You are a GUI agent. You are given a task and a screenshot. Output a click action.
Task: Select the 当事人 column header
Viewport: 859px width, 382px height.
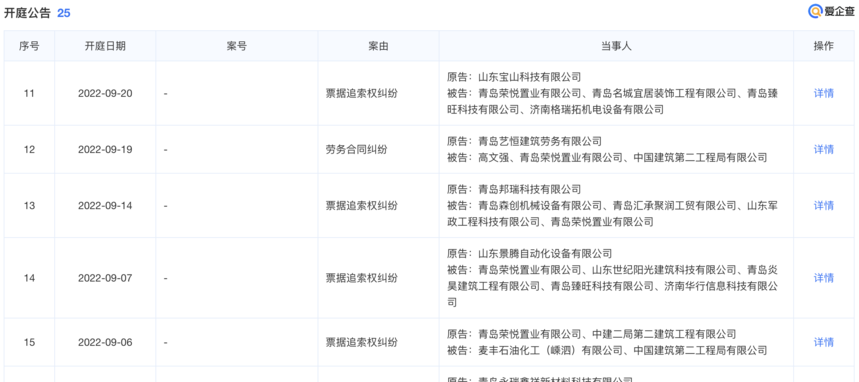click(616, 46)
